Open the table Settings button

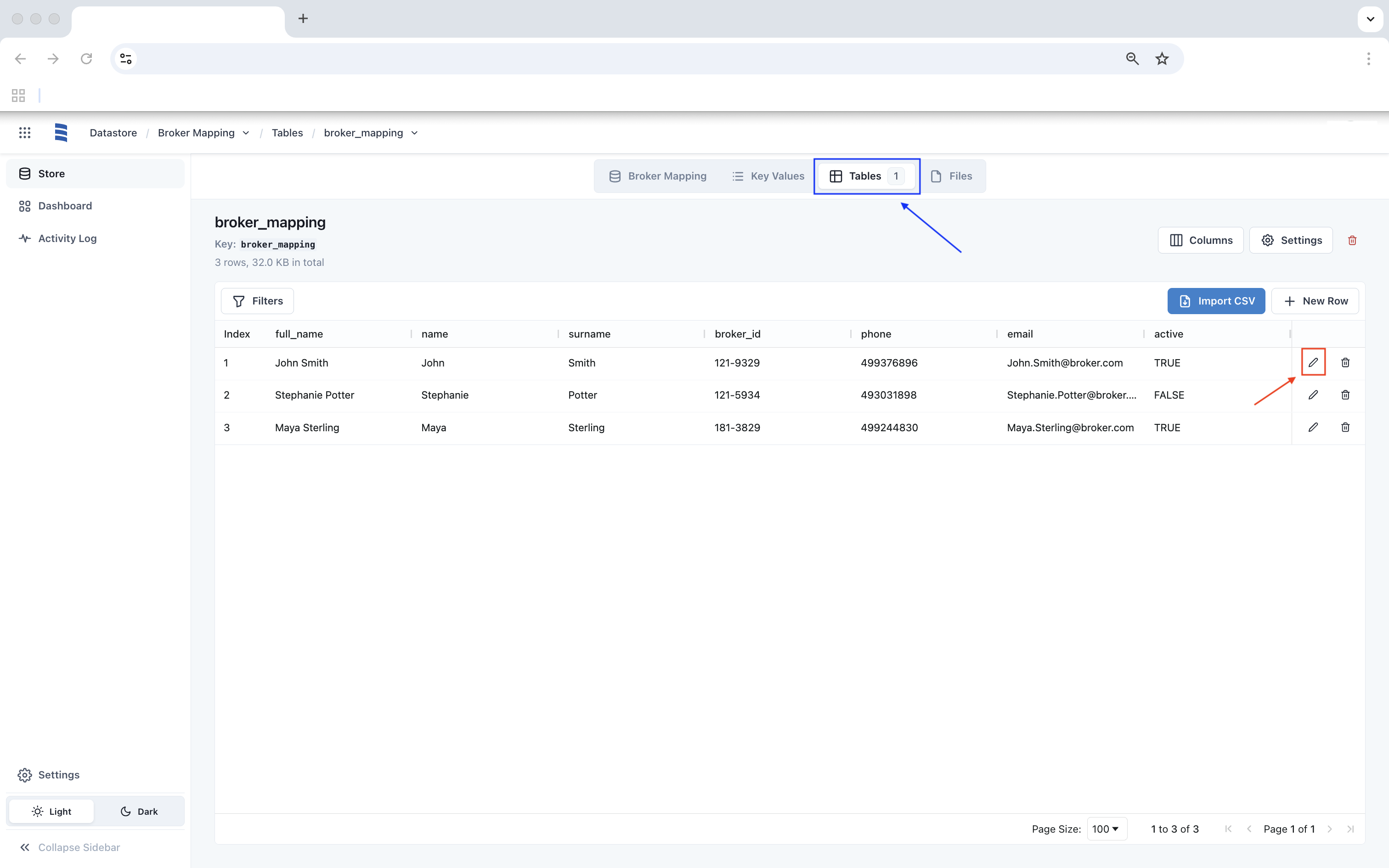click(x=1292, y=240)
